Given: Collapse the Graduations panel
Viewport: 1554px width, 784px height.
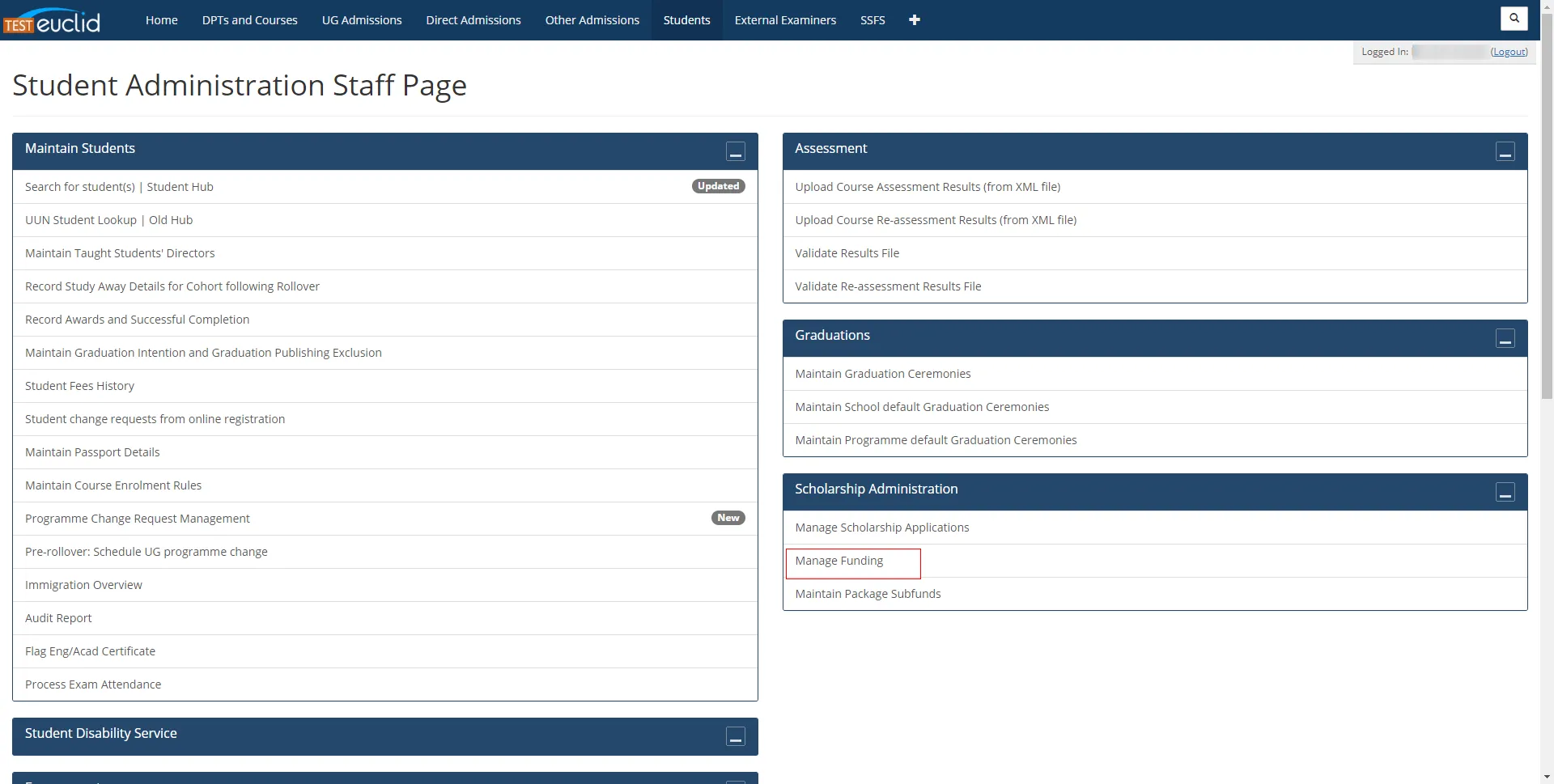Looking at the screenshot, I should tap(1505, 339).
